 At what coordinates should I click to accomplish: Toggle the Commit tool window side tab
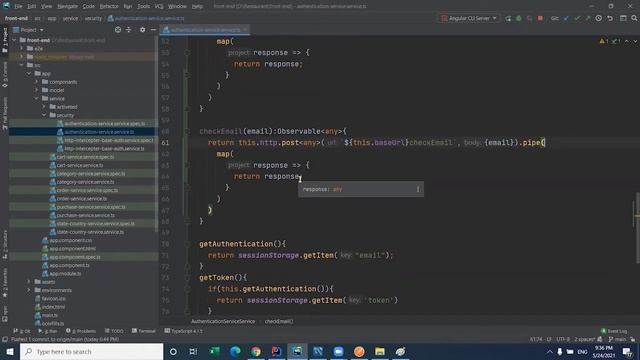click(5, 75)
